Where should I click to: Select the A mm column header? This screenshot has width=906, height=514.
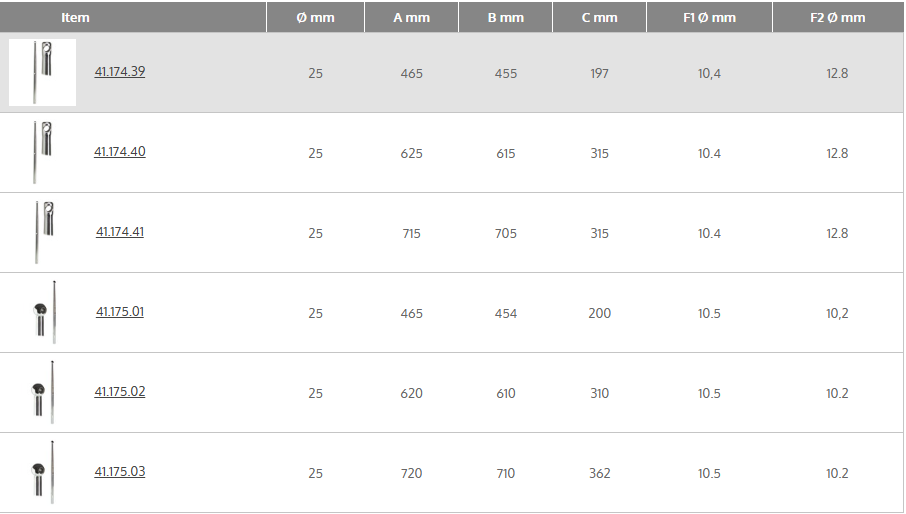pos(411,18)
